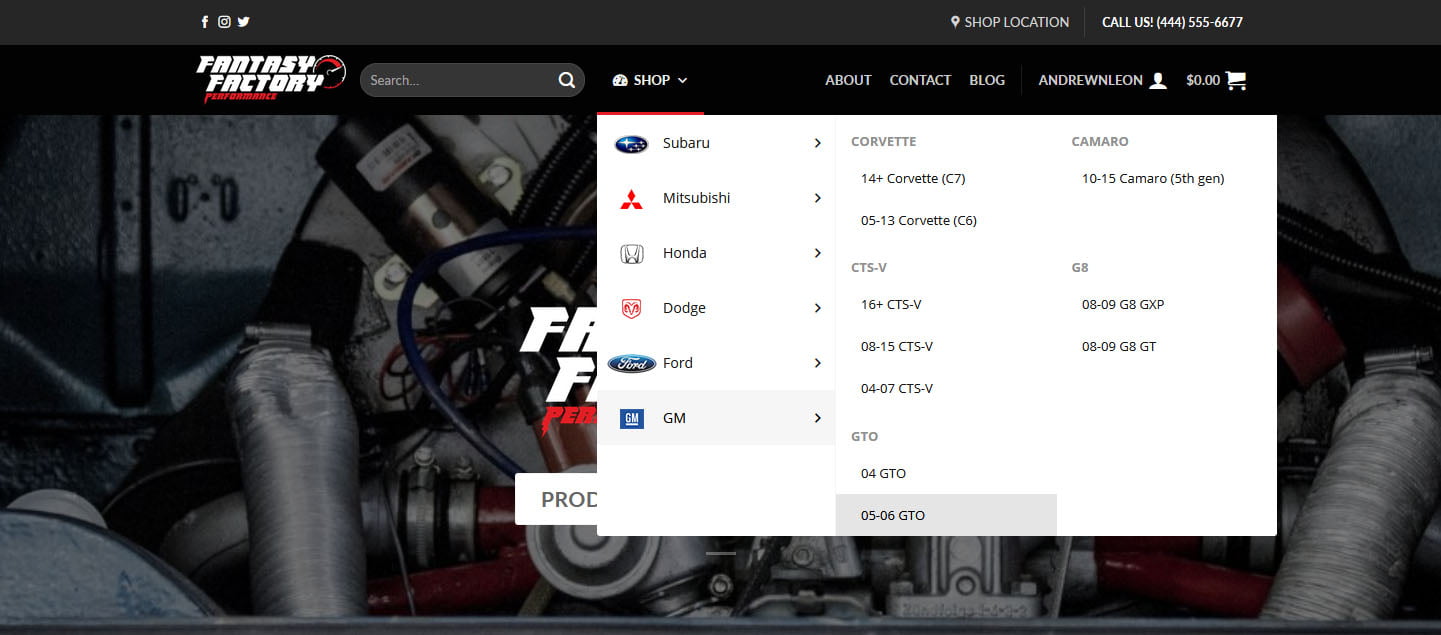
Task: Click the partially hidden PROD button
Action: click(x=556, y=499)
